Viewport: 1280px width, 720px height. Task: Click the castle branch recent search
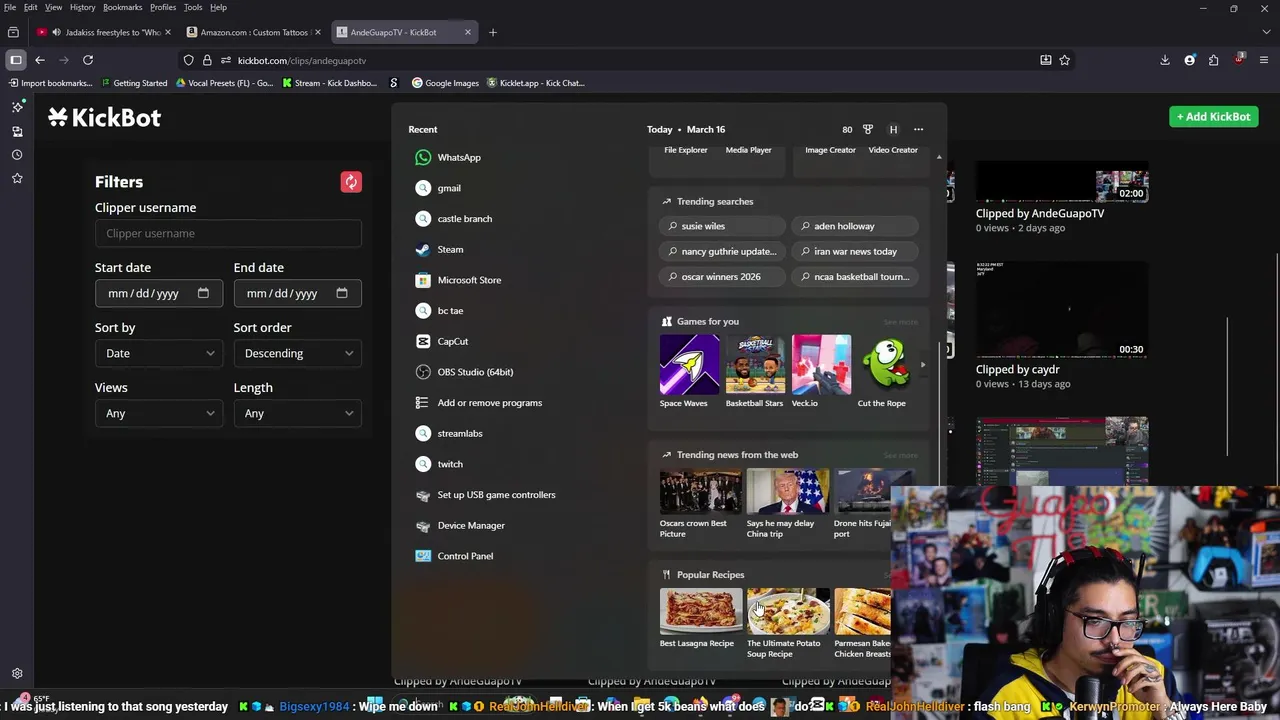point(453,219)
